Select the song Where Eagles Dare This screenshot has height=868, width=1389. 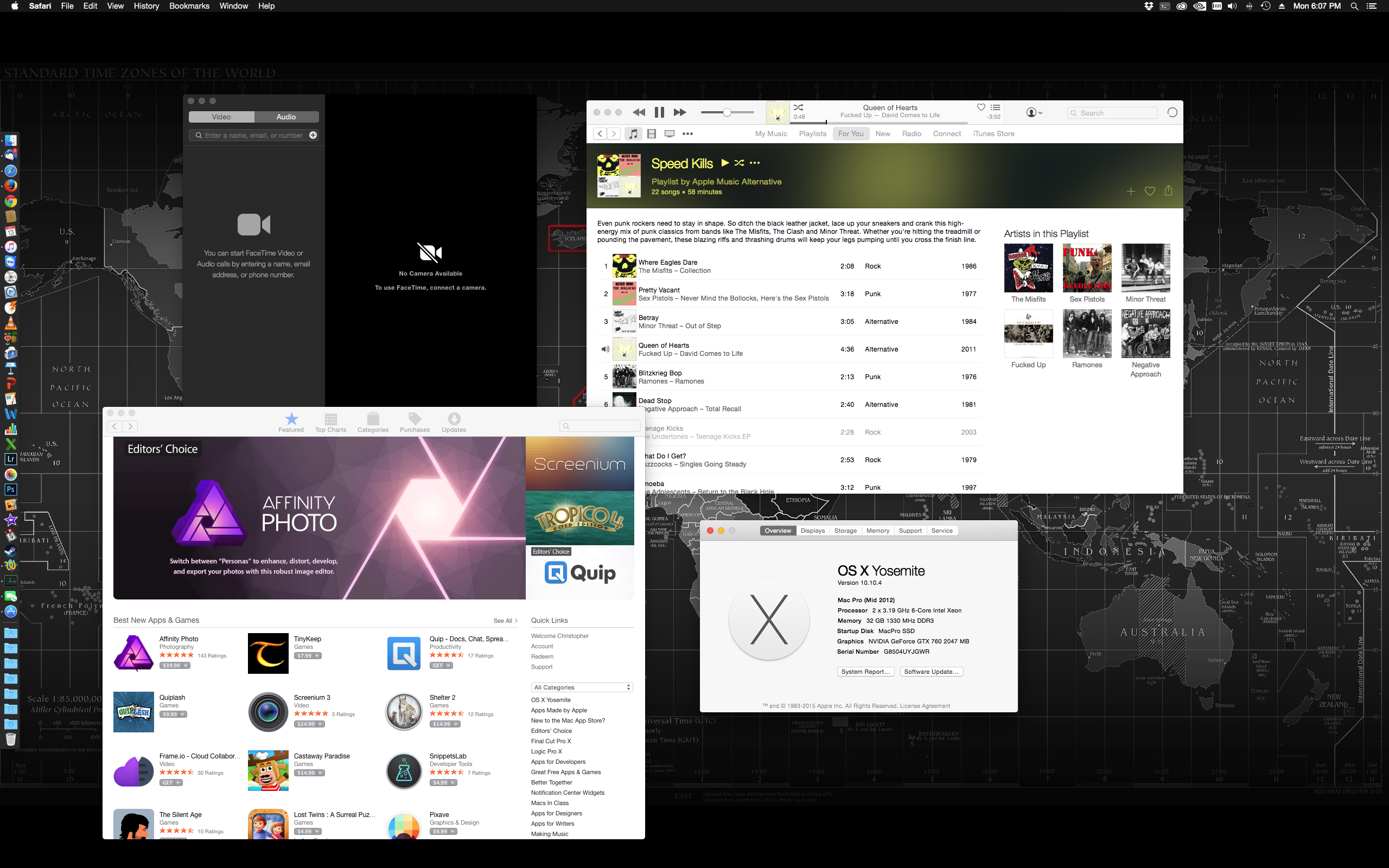tap(790, 266)
